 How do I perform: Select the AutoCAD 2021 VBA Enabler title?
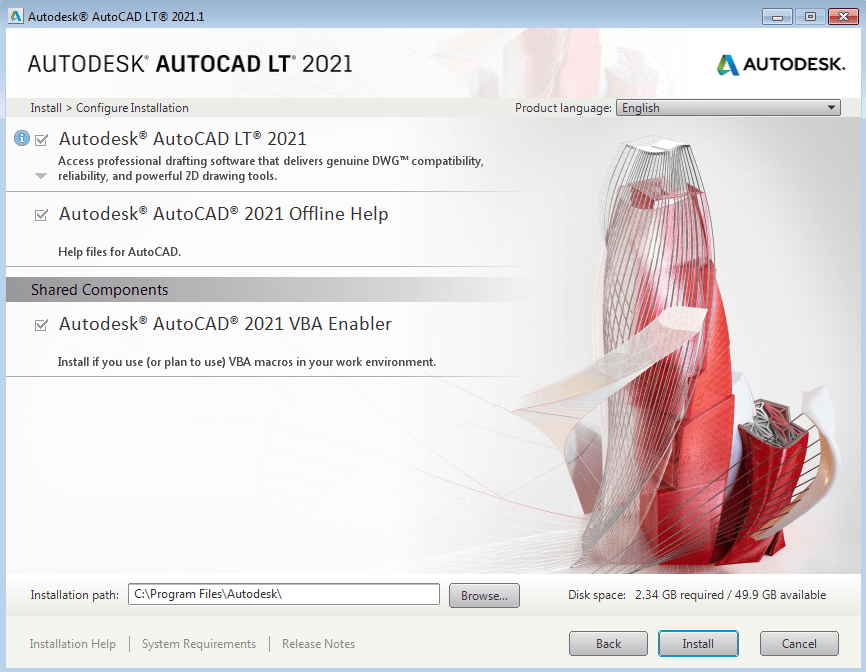[x=225, y=324]
